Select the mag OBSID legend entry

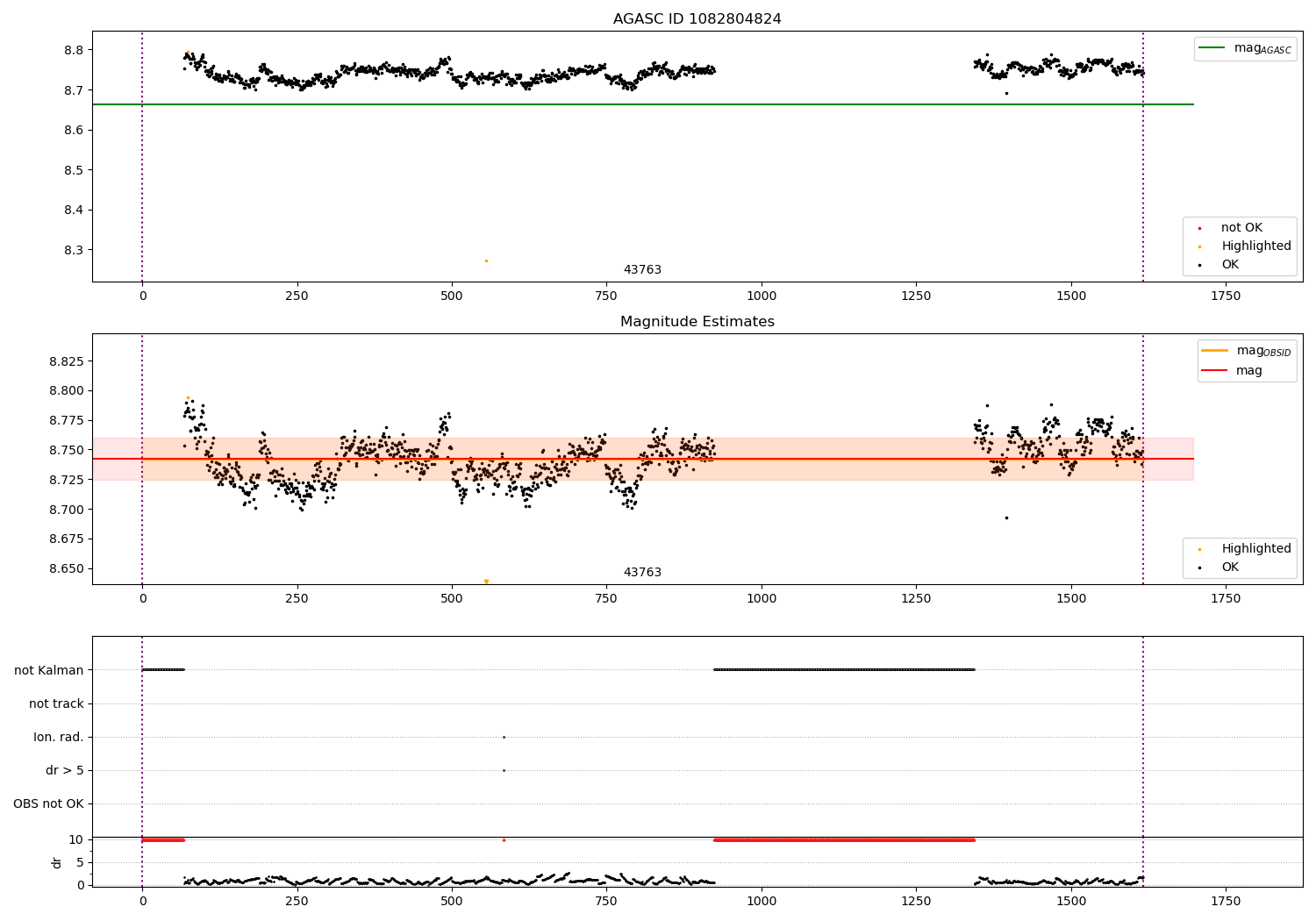click(1247, 351)
